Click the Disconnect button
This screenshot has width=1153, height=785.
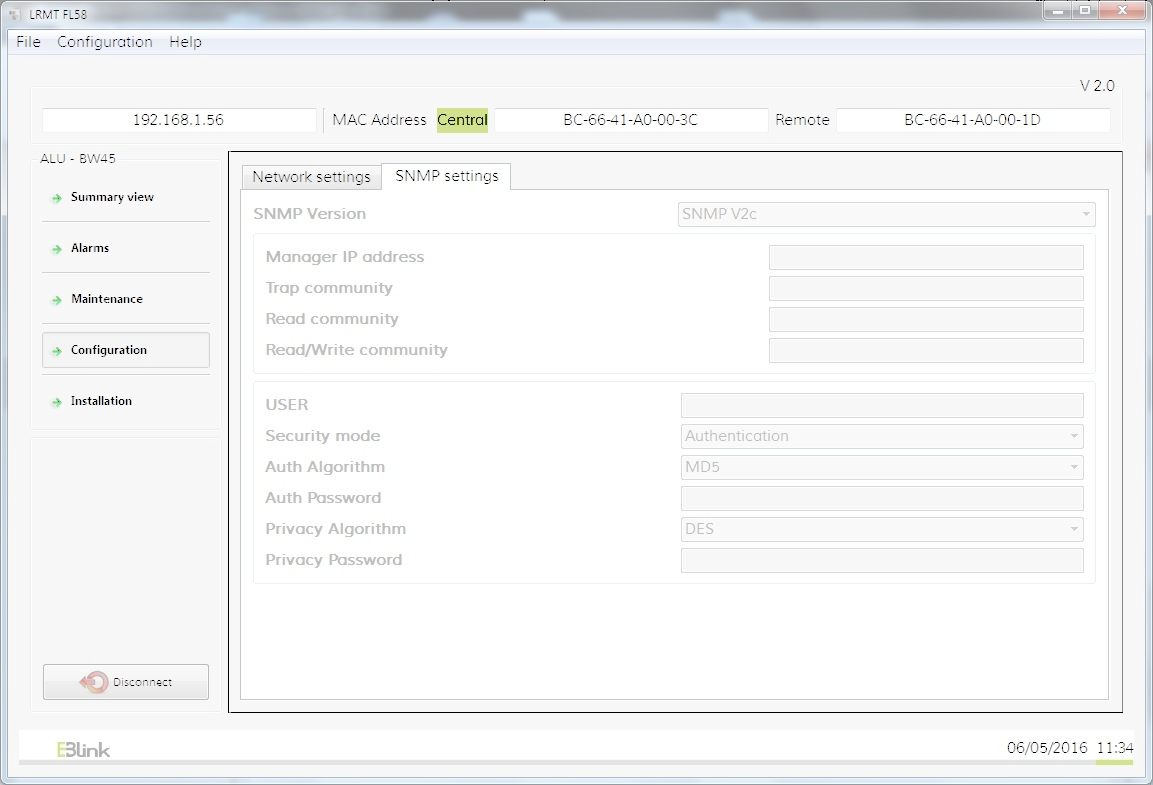126,682
